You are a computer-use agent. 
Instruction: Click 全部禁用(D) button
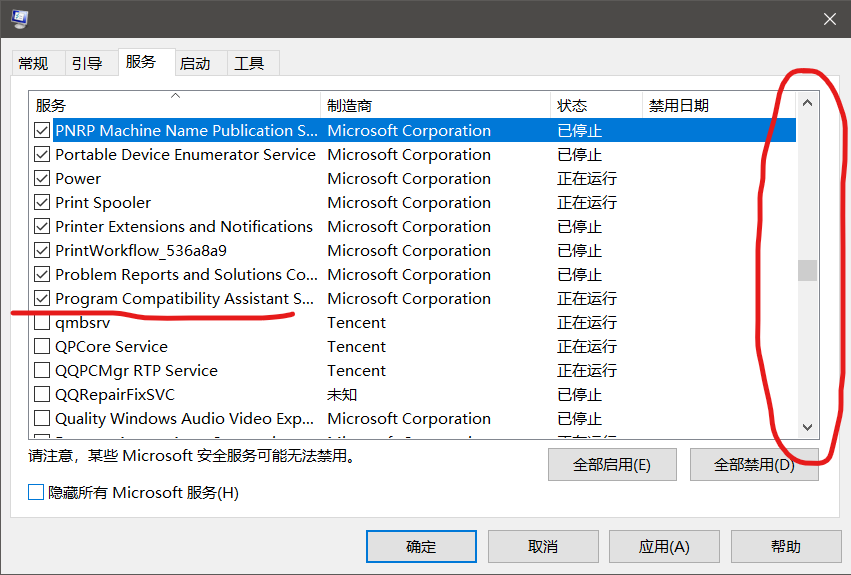pyautogui.click(x=754, y=465)
